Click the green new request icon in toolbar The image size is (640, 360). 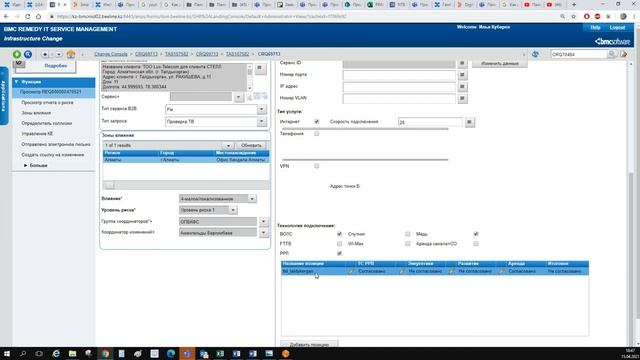click(x=17, y=54)
